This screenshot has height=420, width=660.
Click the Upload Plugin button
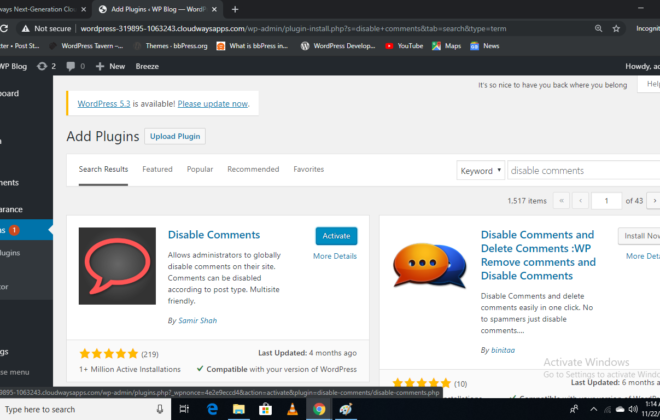point(175,136)
